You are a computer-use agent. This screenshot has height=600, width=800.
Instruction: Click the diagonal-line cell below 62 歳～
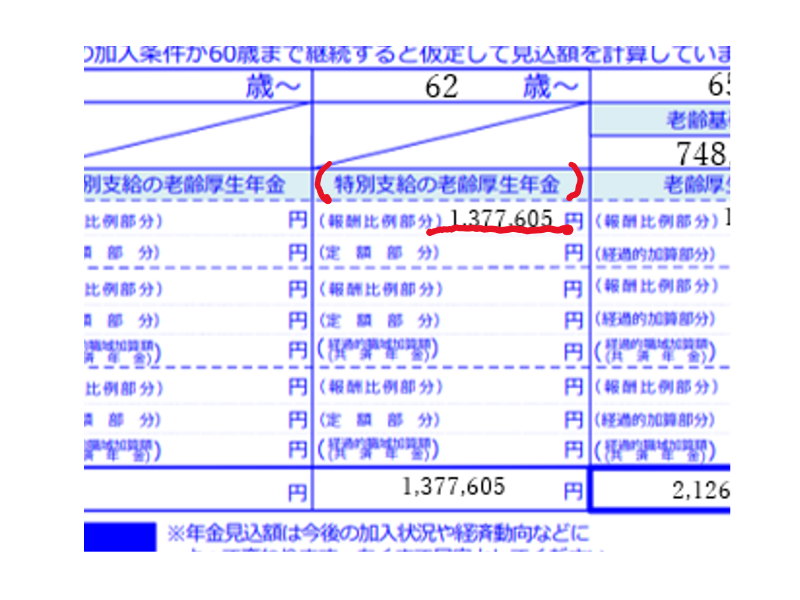tap(450, 135)
